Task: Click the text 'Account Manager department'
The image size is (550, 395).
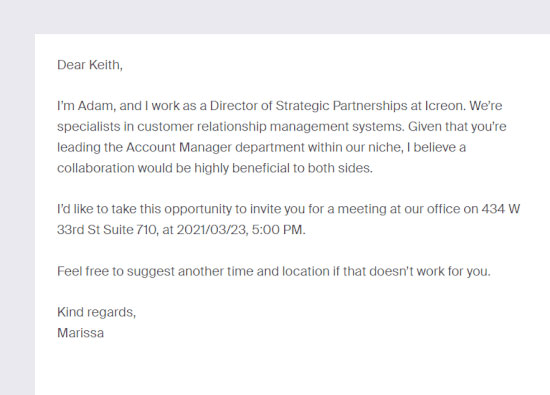Action: (x=215, y=147)
